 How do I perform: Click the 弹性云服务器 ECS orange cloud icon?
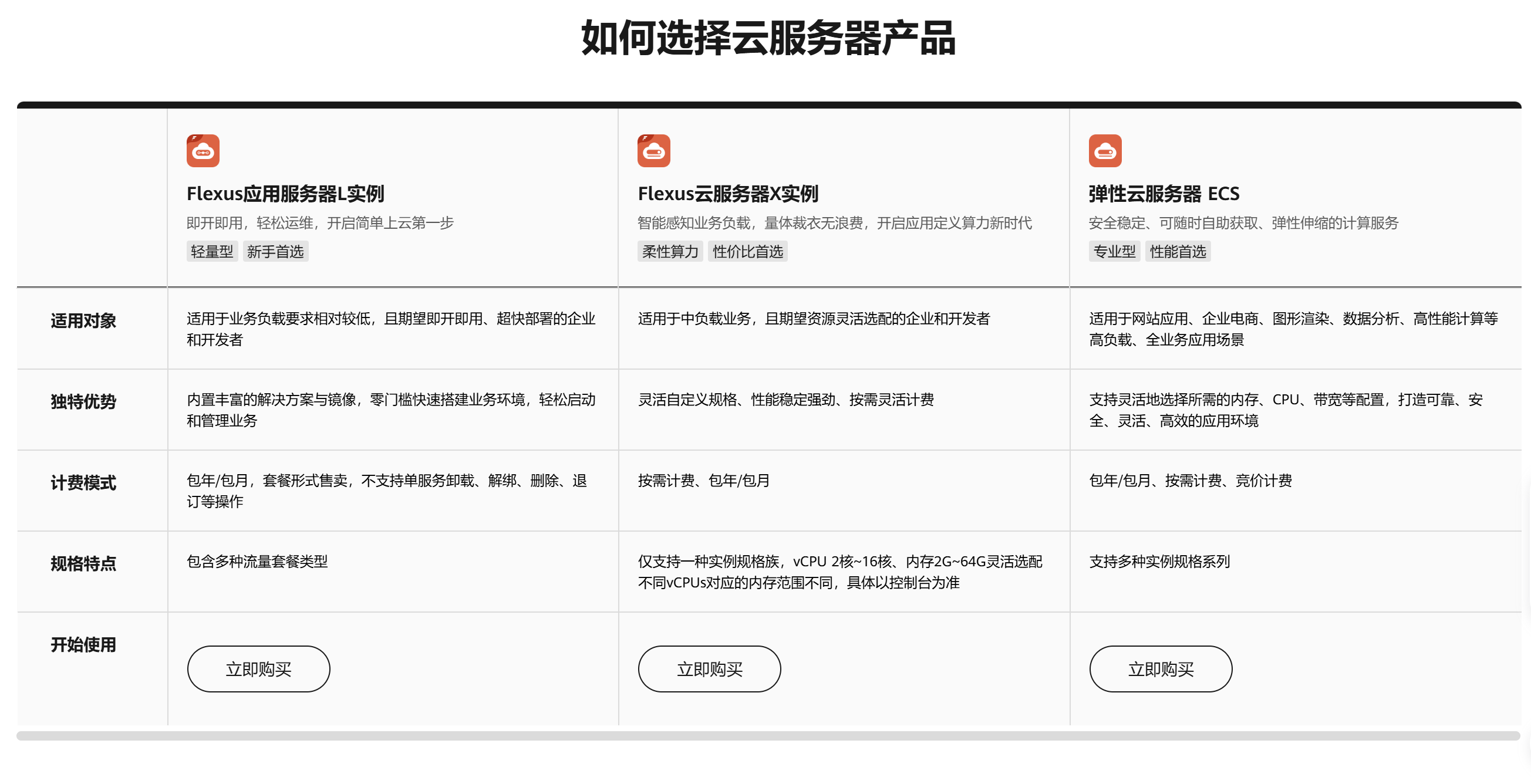(x=1105, y=151)
